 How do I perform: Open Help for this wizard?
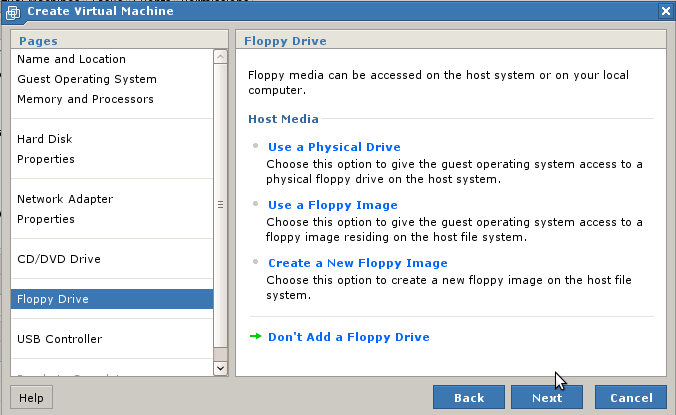tap(31, 397)
